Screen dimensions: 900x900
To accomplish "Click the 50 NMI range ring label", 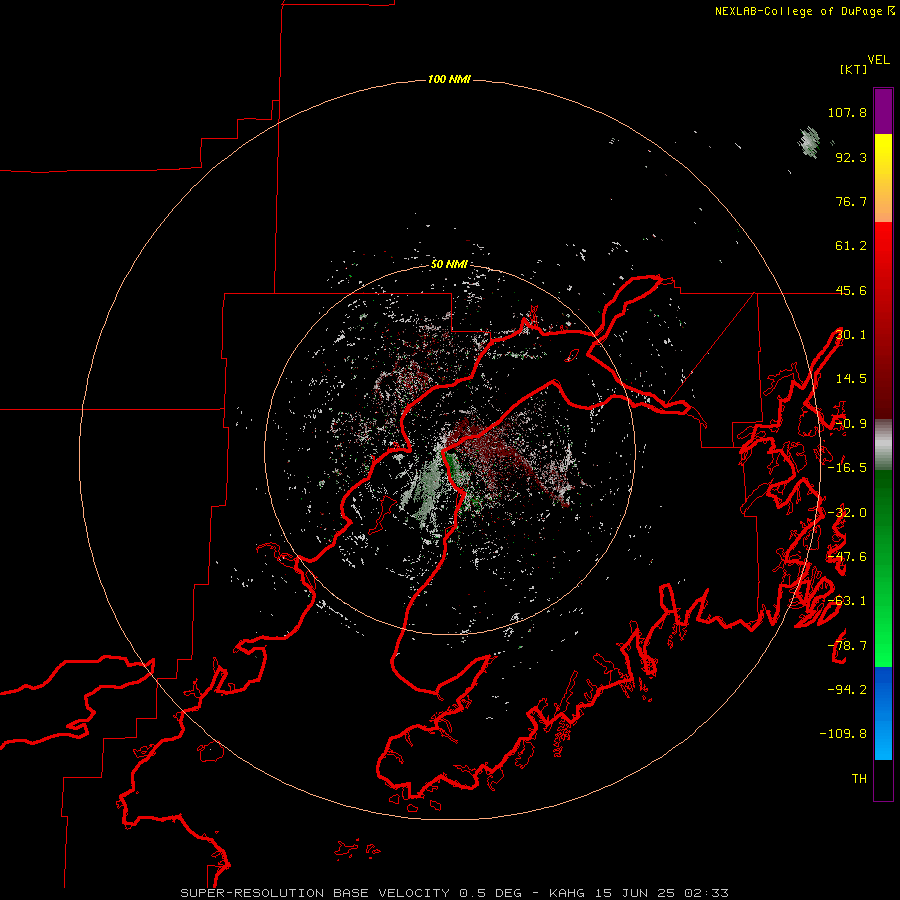I will pyautogui.click(x=449, y=264).
